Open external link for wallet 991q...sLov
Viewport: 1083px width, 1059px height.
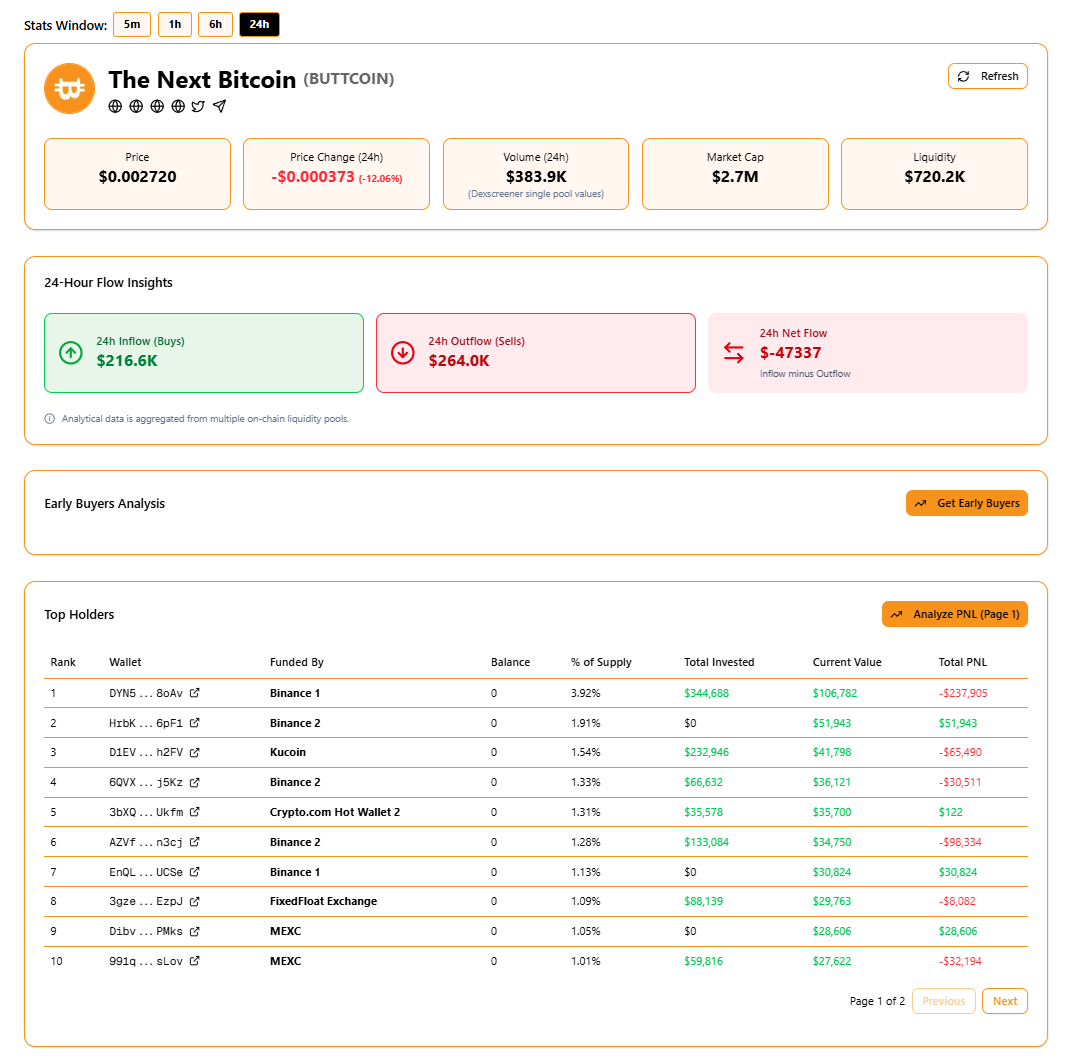(x=195, y=961)
